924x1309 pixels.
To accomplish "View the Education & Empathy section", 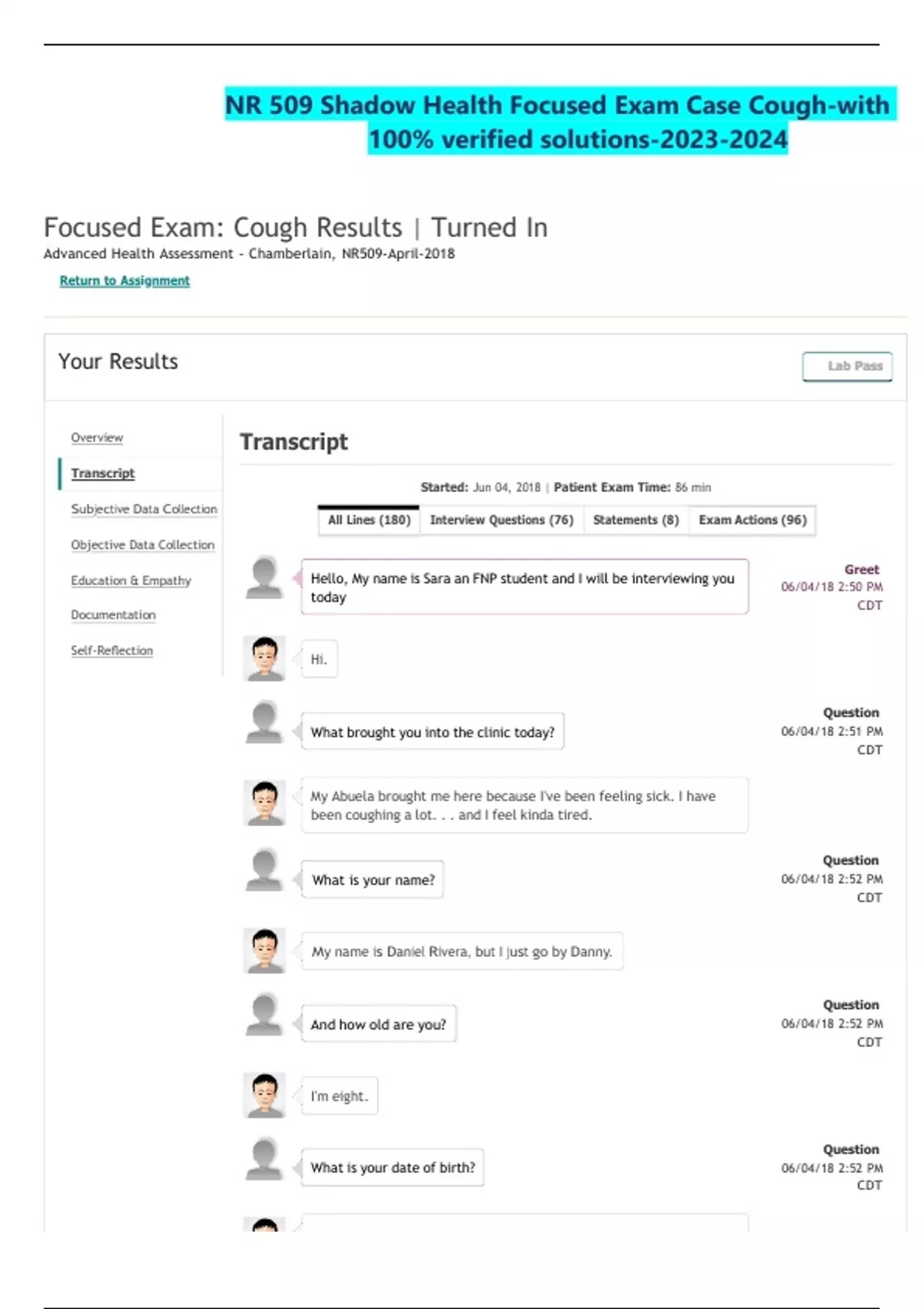I will coord(131,581).
